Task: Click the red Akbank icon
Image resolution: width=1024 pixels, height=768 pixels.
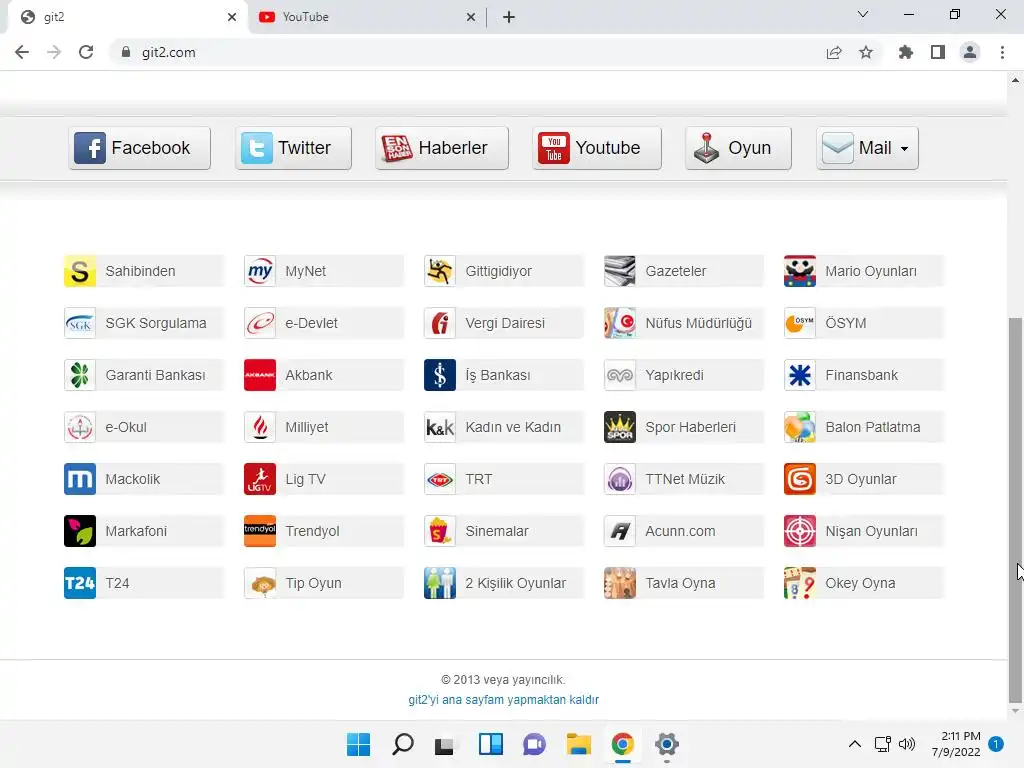Action: pyautogui.click(x=260, y=375)
